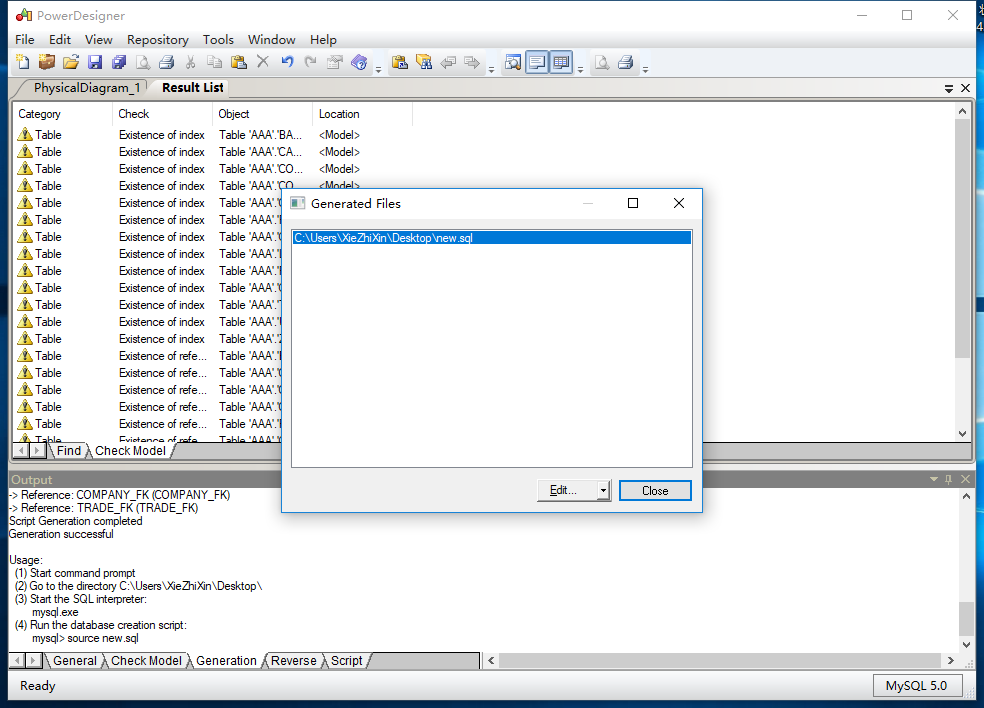The height and width of the screenshot is (708, 984).
Task: Open a model with the folder icon
Action: (x=70, y=62)
